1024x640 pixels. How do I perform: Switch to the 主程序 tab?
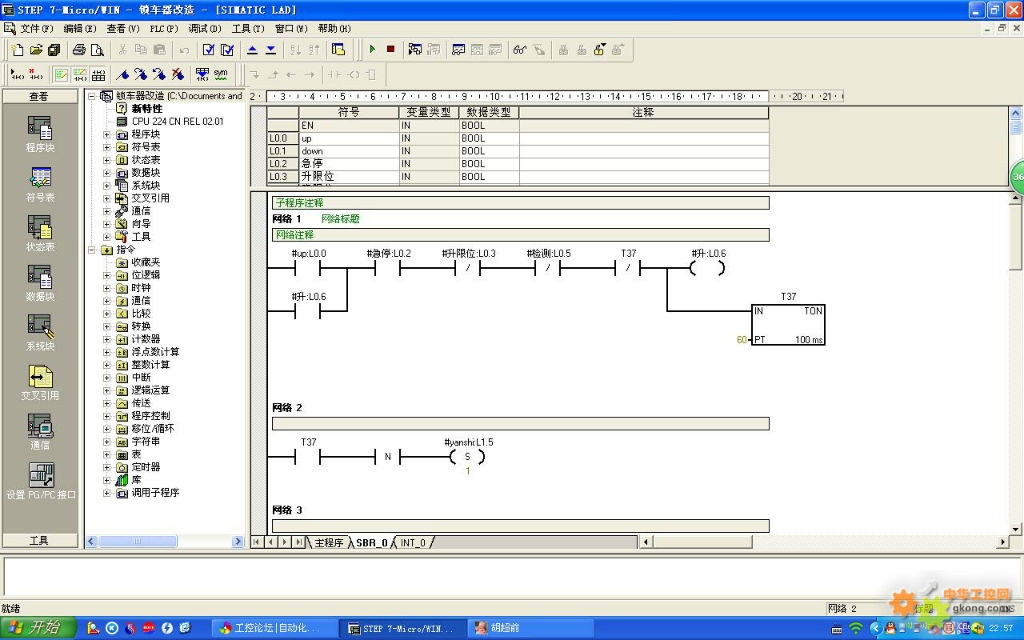328,543
